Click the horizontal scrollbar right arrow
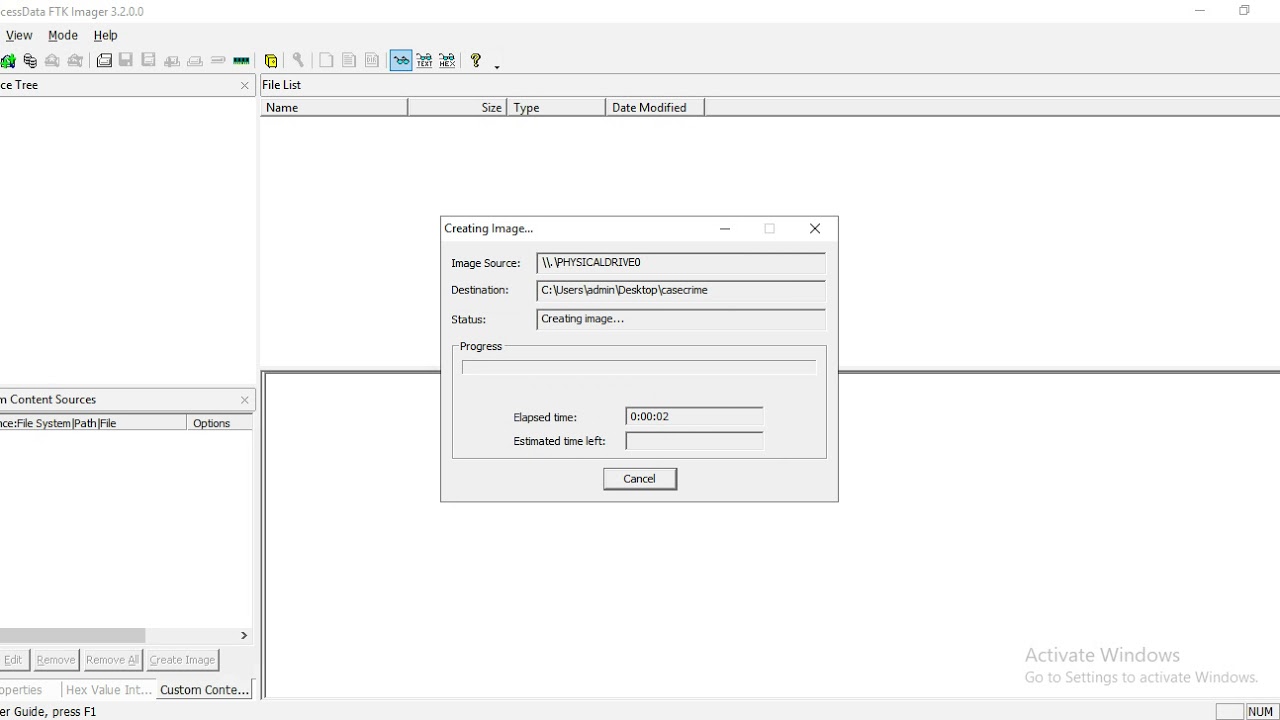1280x720 pixels. (244, 636)
